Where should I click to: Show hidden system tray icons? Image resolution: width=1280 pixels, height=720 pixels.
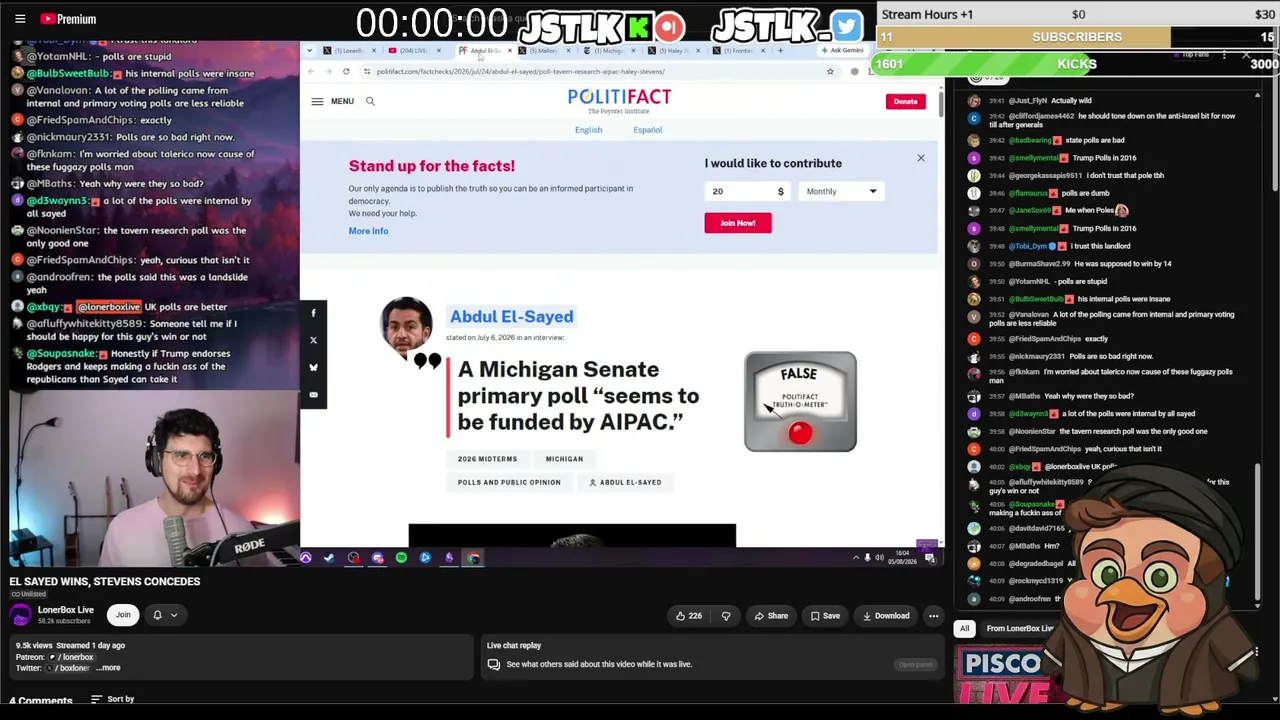pos(855,558)
